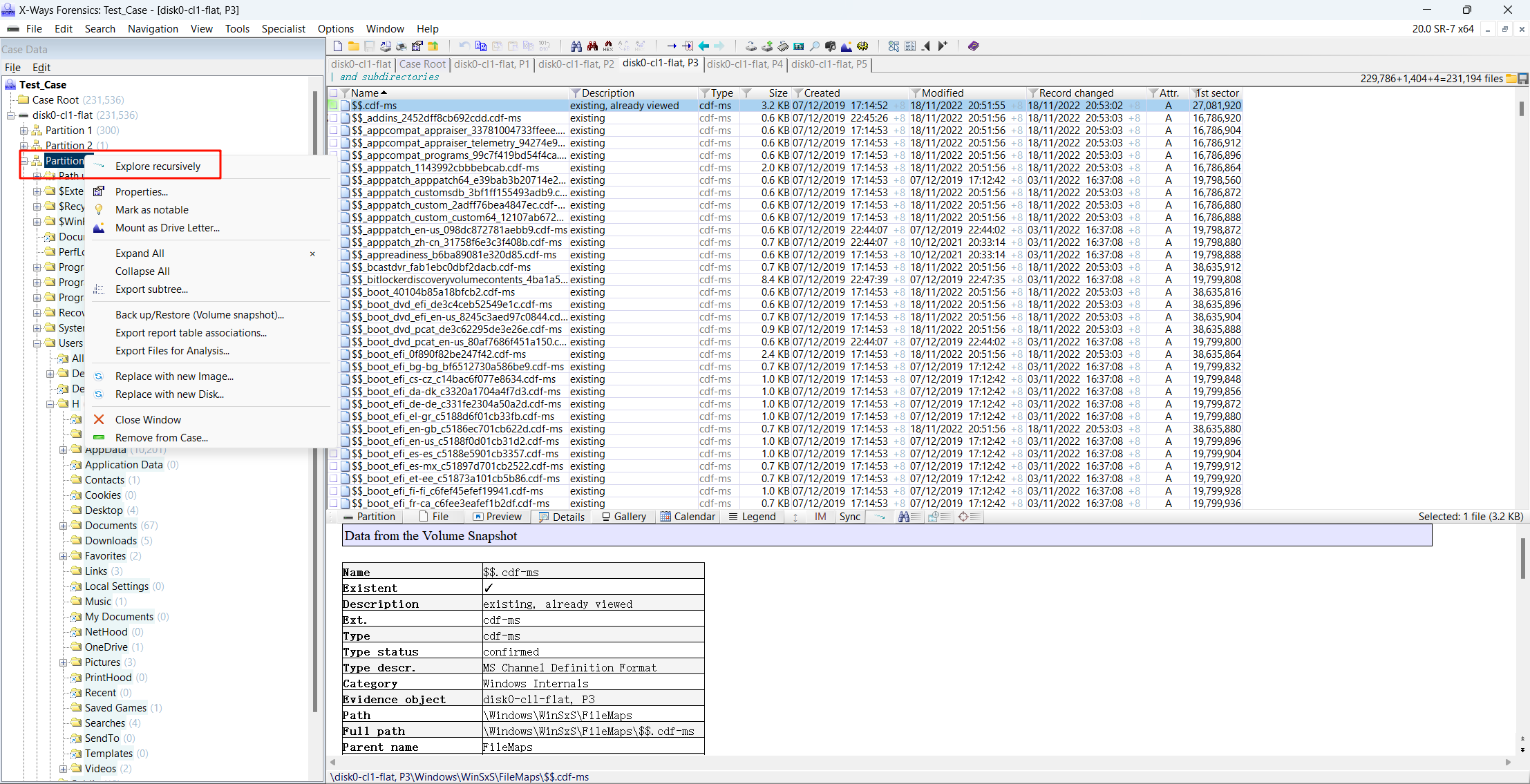The width and height of the screenshot is (1530, 784).
Task: Switch to disk0-cl1-flat, P4 tab
Action: coord(745,64)
